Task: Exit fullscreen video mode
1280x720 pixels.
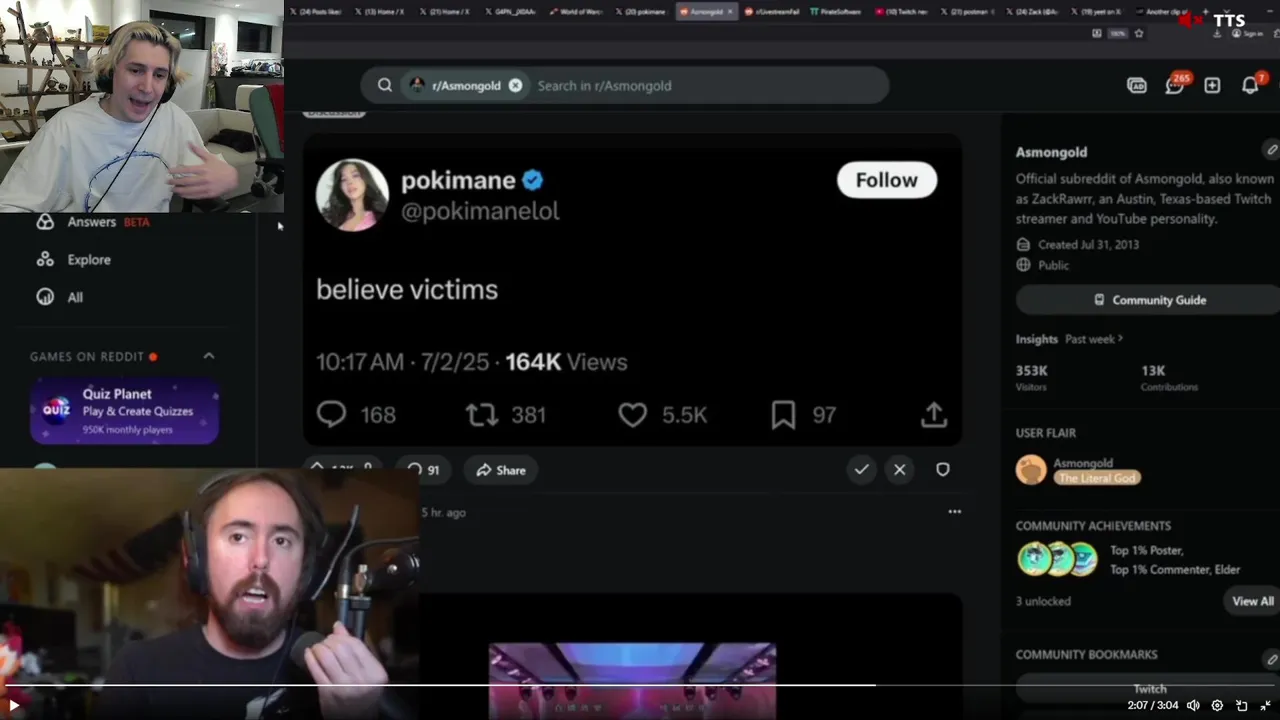Action: coord(1266,705)
